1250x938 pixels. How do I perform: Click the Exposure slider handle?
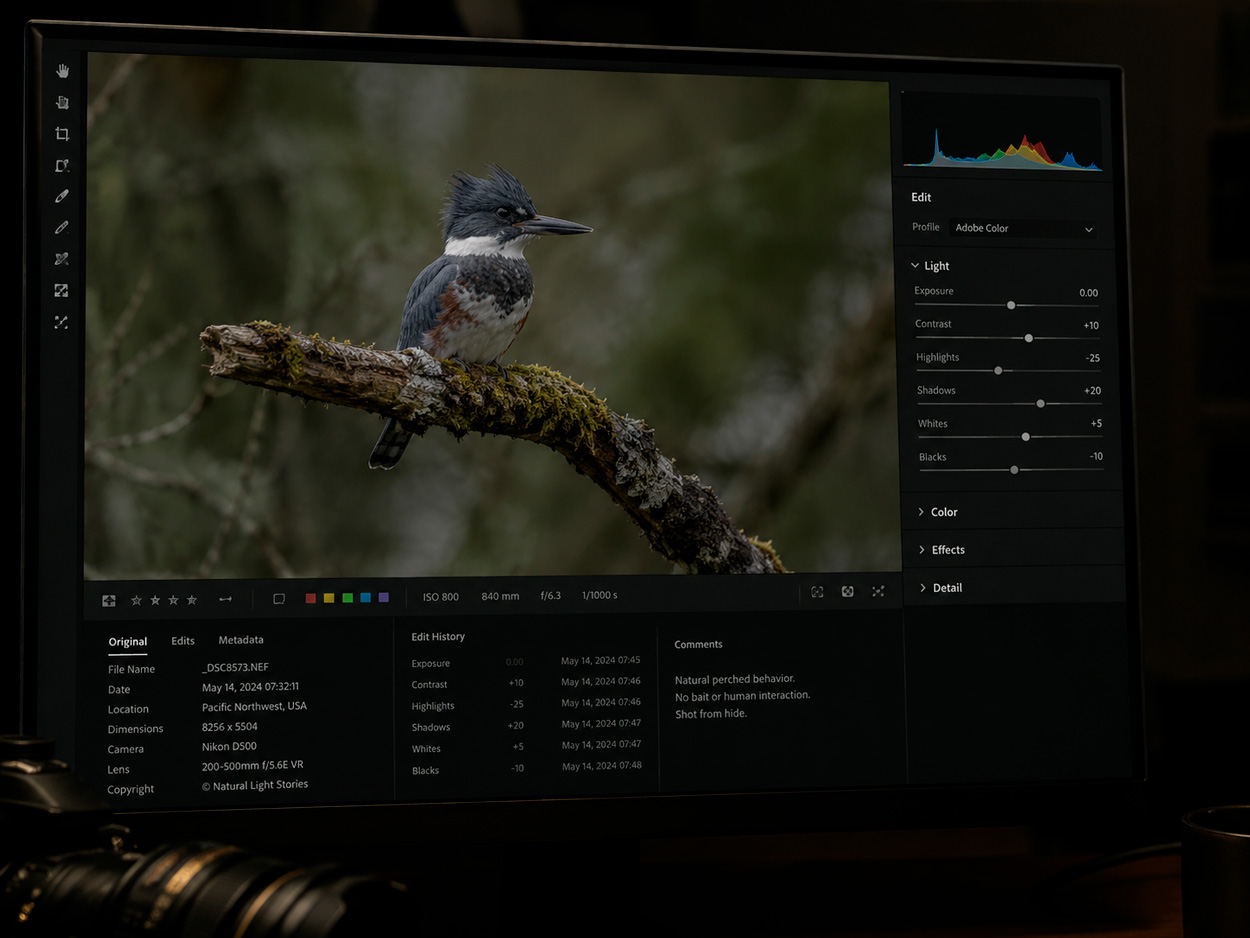(1011, 305)
